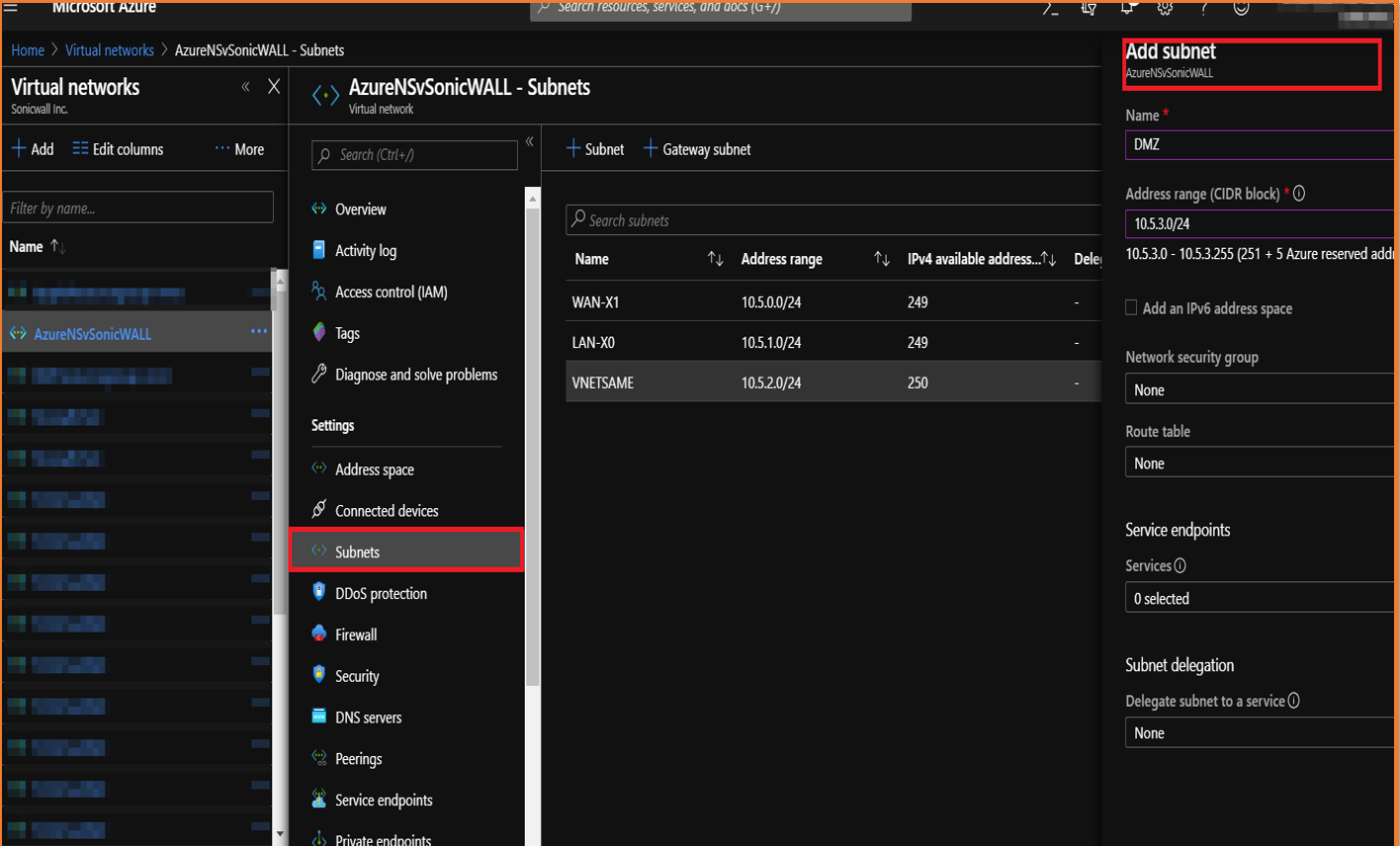Screen dimensions: 1400x846
Task: Select Subnets menu item
Action: click(x=406, y=551)
